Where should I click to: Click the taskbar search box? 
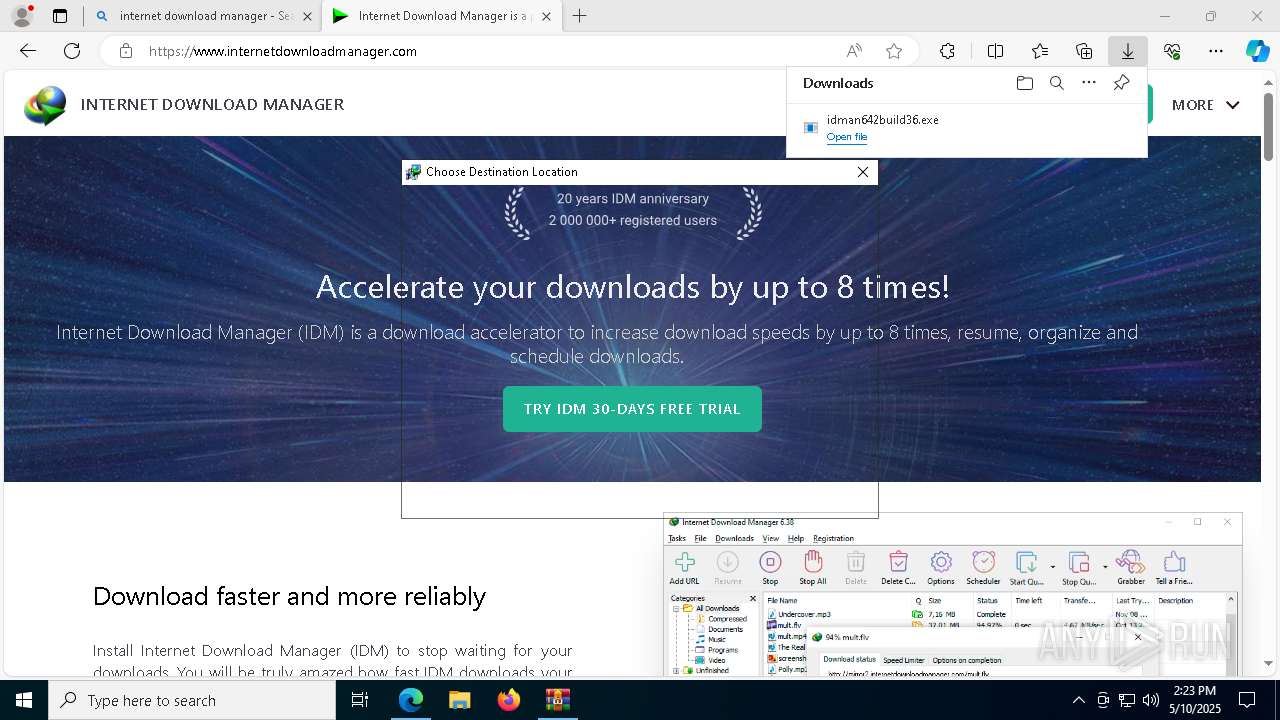click(192, 700)
